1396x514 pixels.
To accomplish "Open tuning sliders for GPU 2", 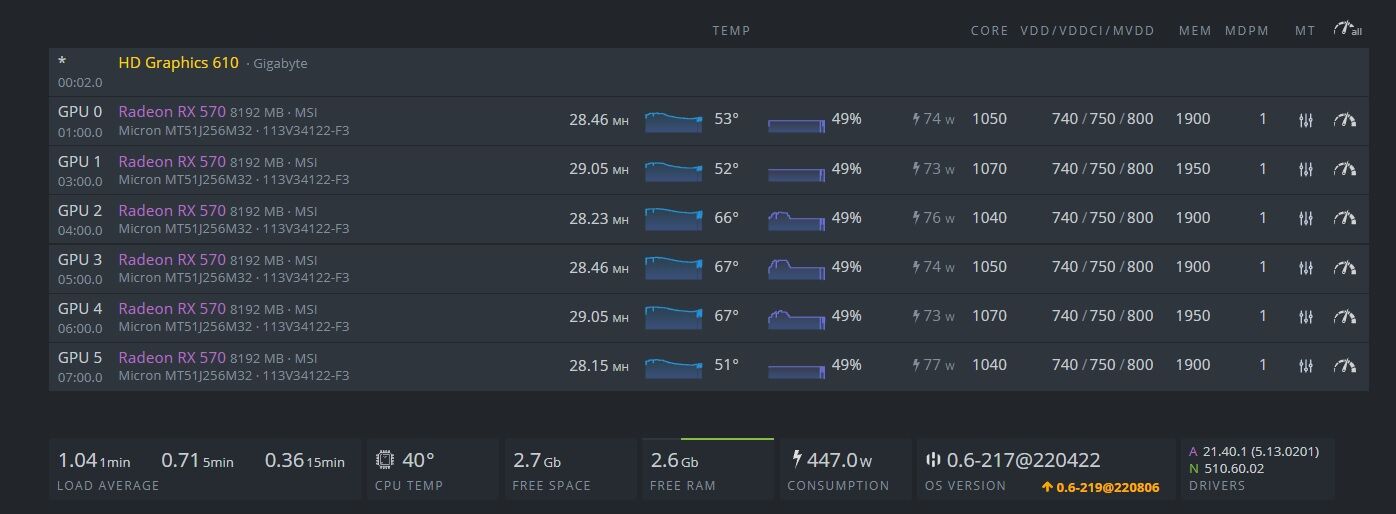I will 1305,218.
